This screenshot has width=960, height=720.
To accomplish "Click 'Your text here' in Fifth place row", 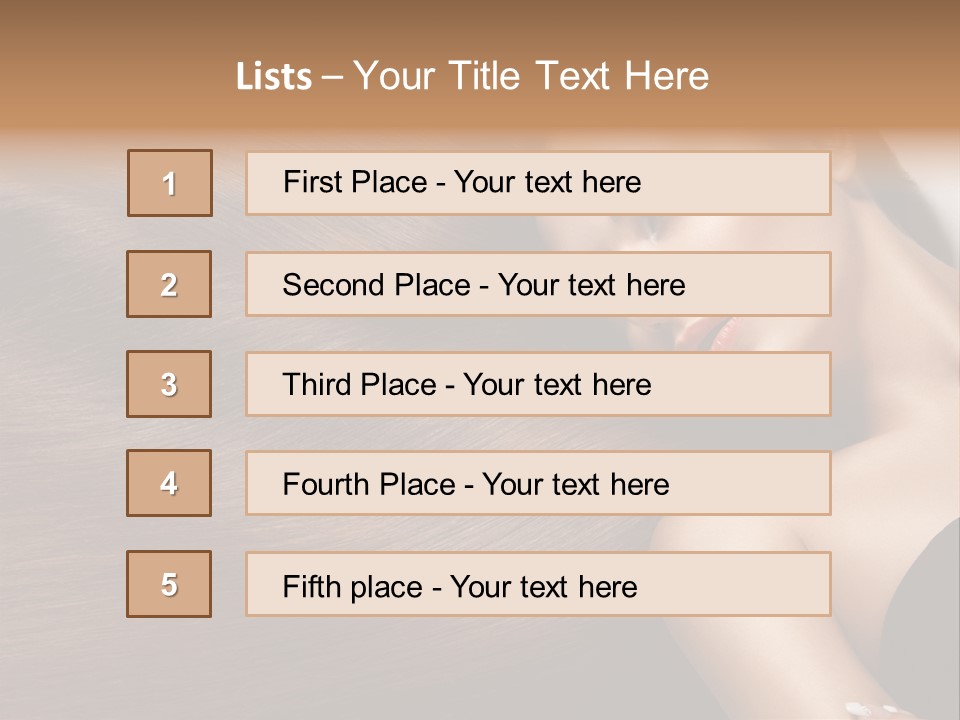I will coord(543,586).
